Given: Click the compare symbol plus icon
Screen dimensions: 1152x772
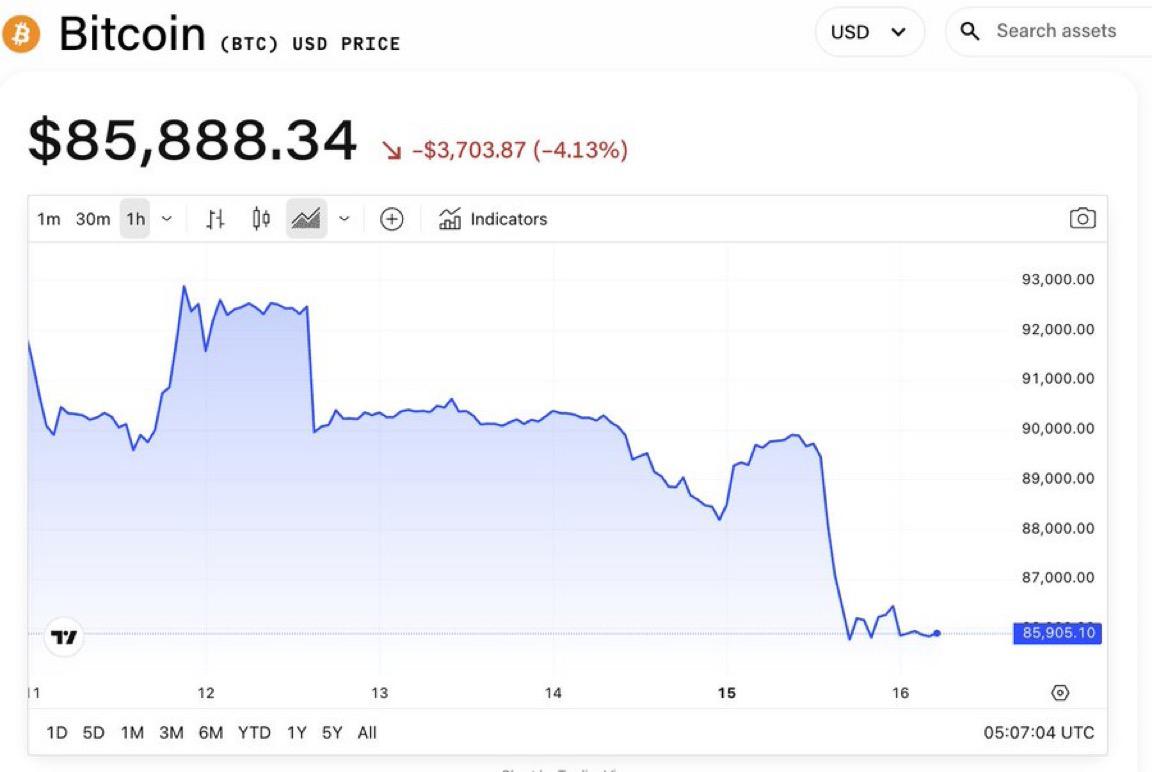Looking at the screenshot, I should tap(392, 219).
